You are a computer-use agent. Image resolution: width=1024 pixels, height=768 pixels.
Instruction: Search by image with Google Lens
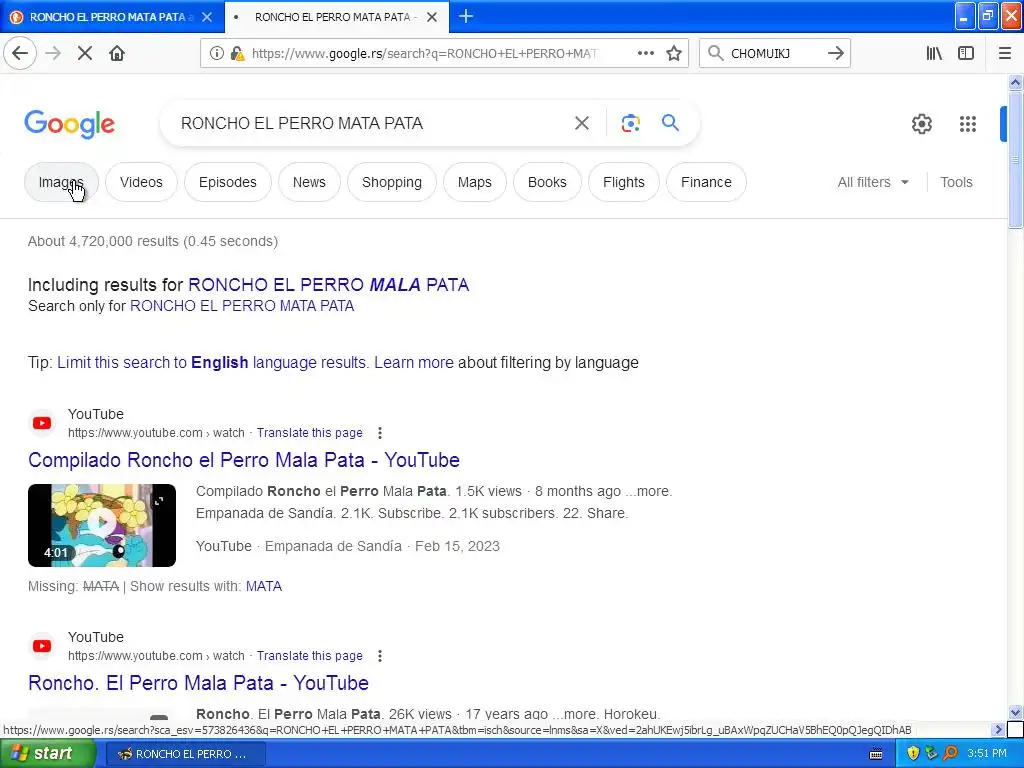(630, 123)
